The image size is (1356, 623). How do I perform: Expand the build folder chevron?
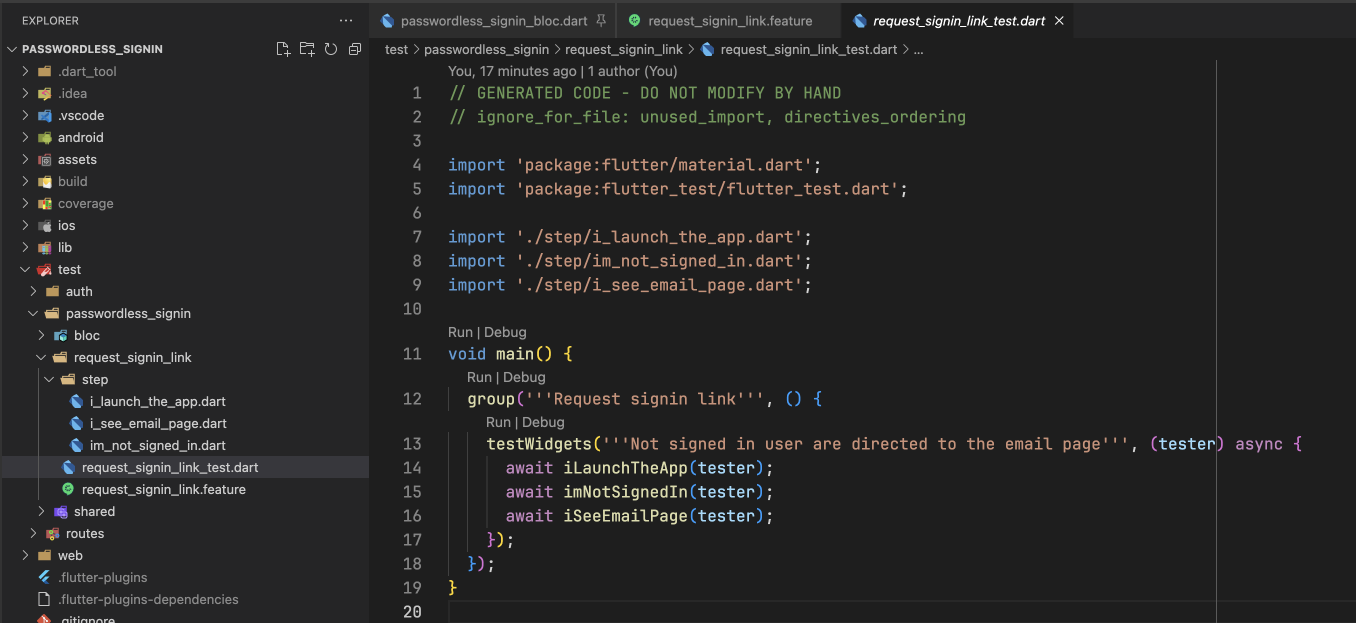[26, 181]
